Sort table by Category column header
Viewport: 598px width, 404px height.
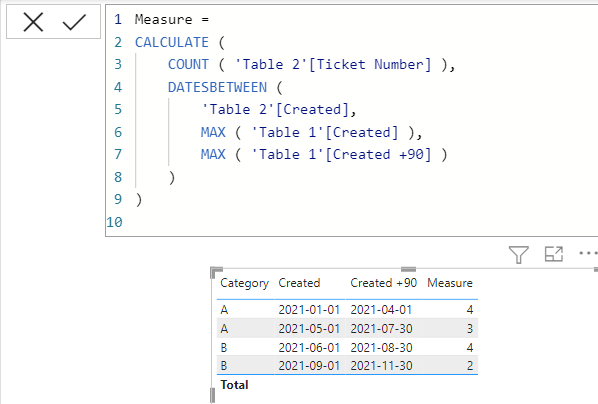coord(244,283)
